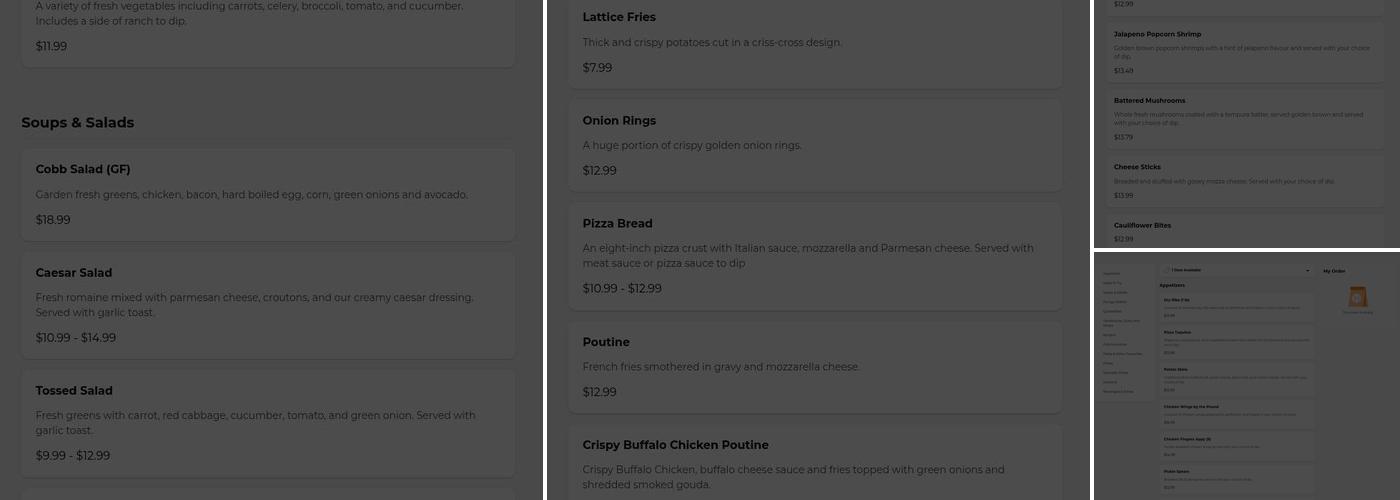Choose the Cobb Salad (GF) item

268,194
